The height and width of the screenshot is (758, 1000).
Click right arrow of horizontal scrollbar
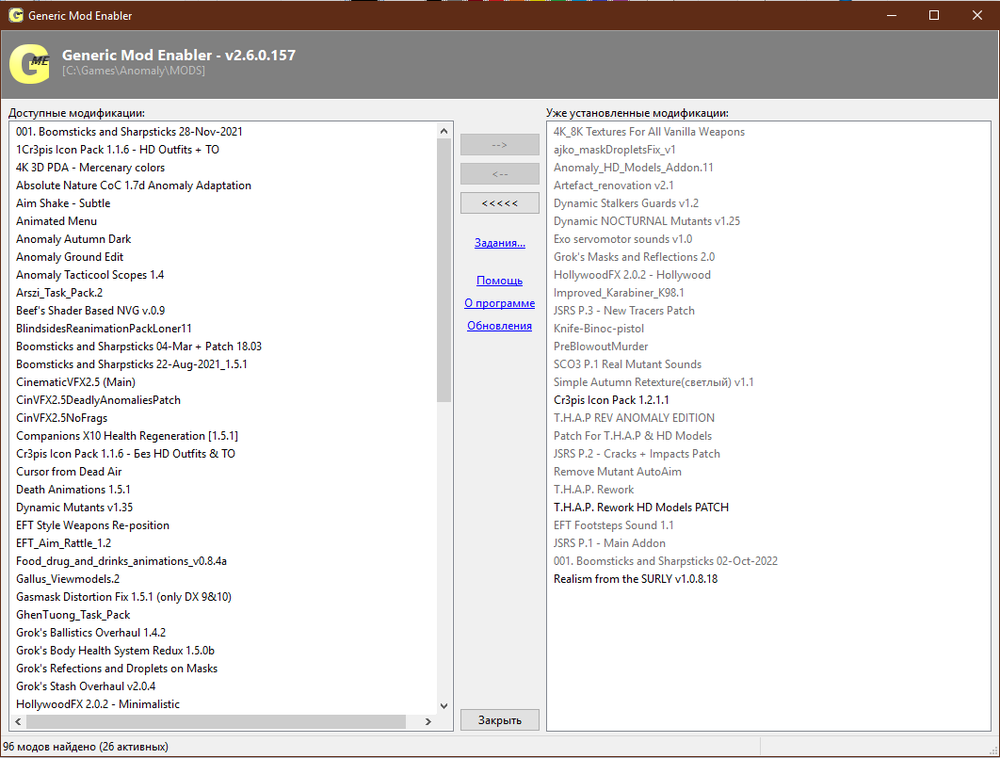coord(428,722)
